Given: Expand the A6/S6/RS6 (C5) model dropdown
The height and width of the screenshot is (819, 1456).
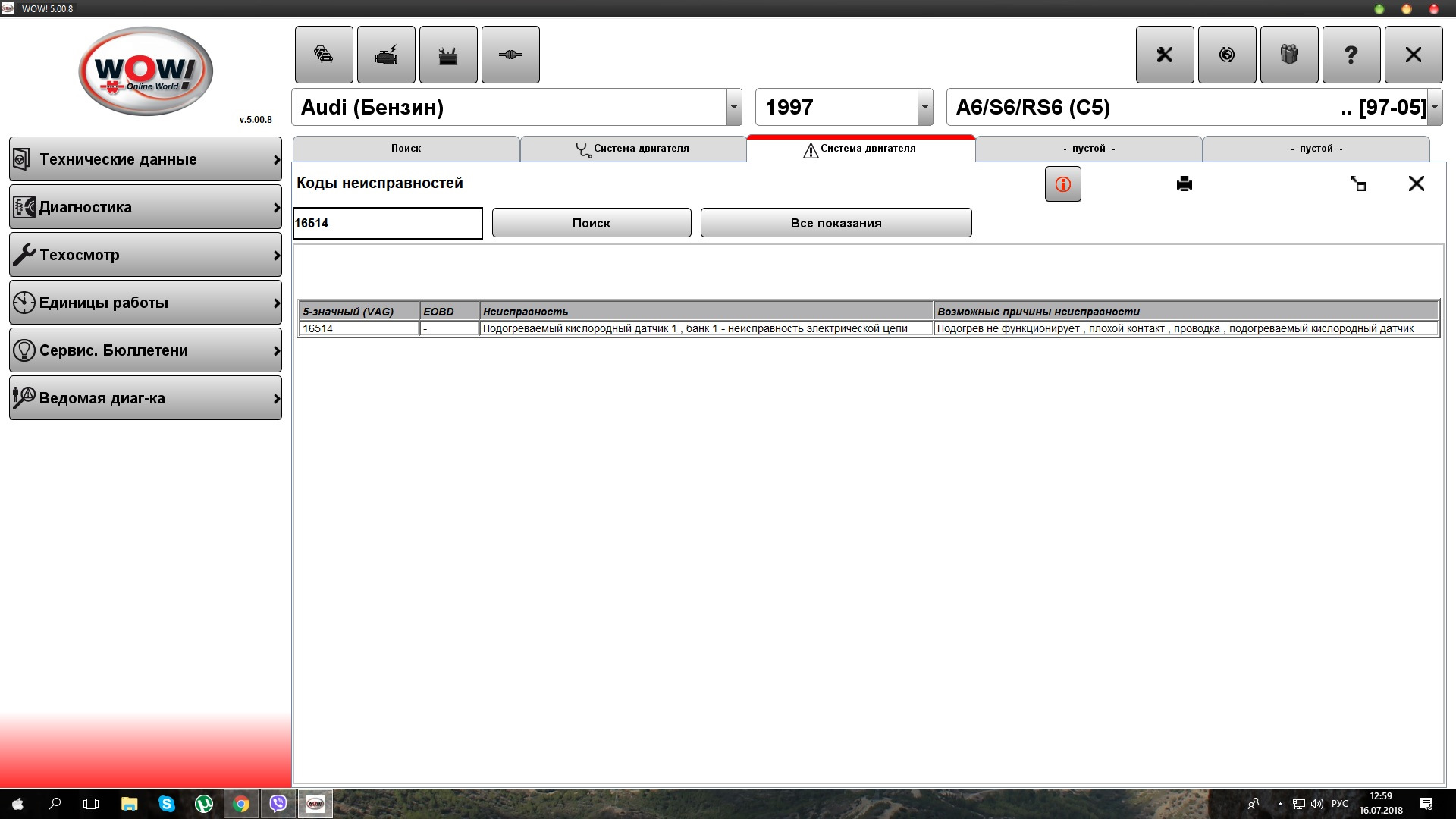Looking at the screenshot, I should pos(1435,107).
